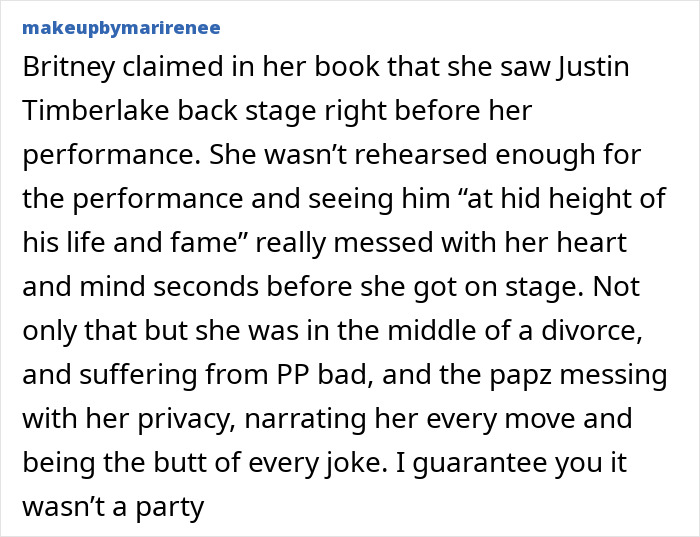Click the word "narrating" in the comment
This screenshot has width=700, height=537.
tap(305, 420)
